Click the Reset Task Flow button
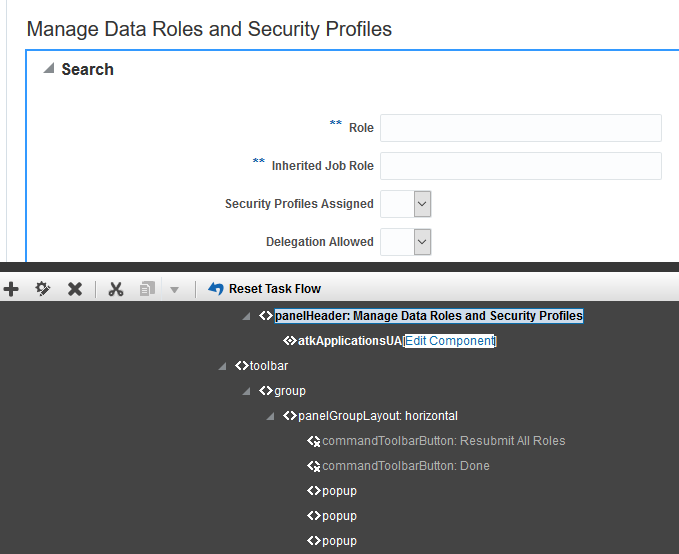Viewport: 679px width, 554px height. tap(264, 289)
